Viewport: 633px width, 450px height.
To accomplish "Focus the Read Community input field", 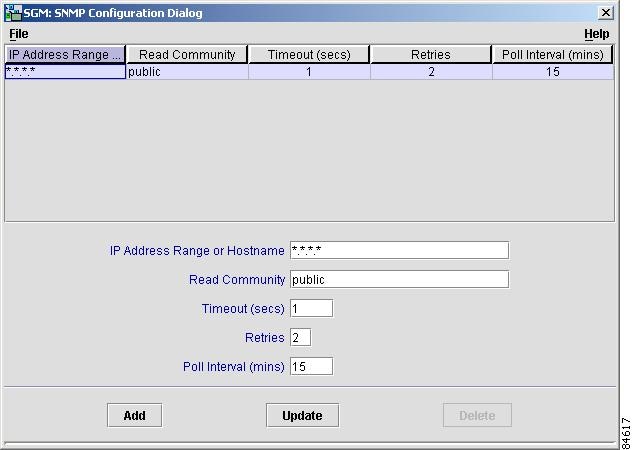I will tap(399, 279).
